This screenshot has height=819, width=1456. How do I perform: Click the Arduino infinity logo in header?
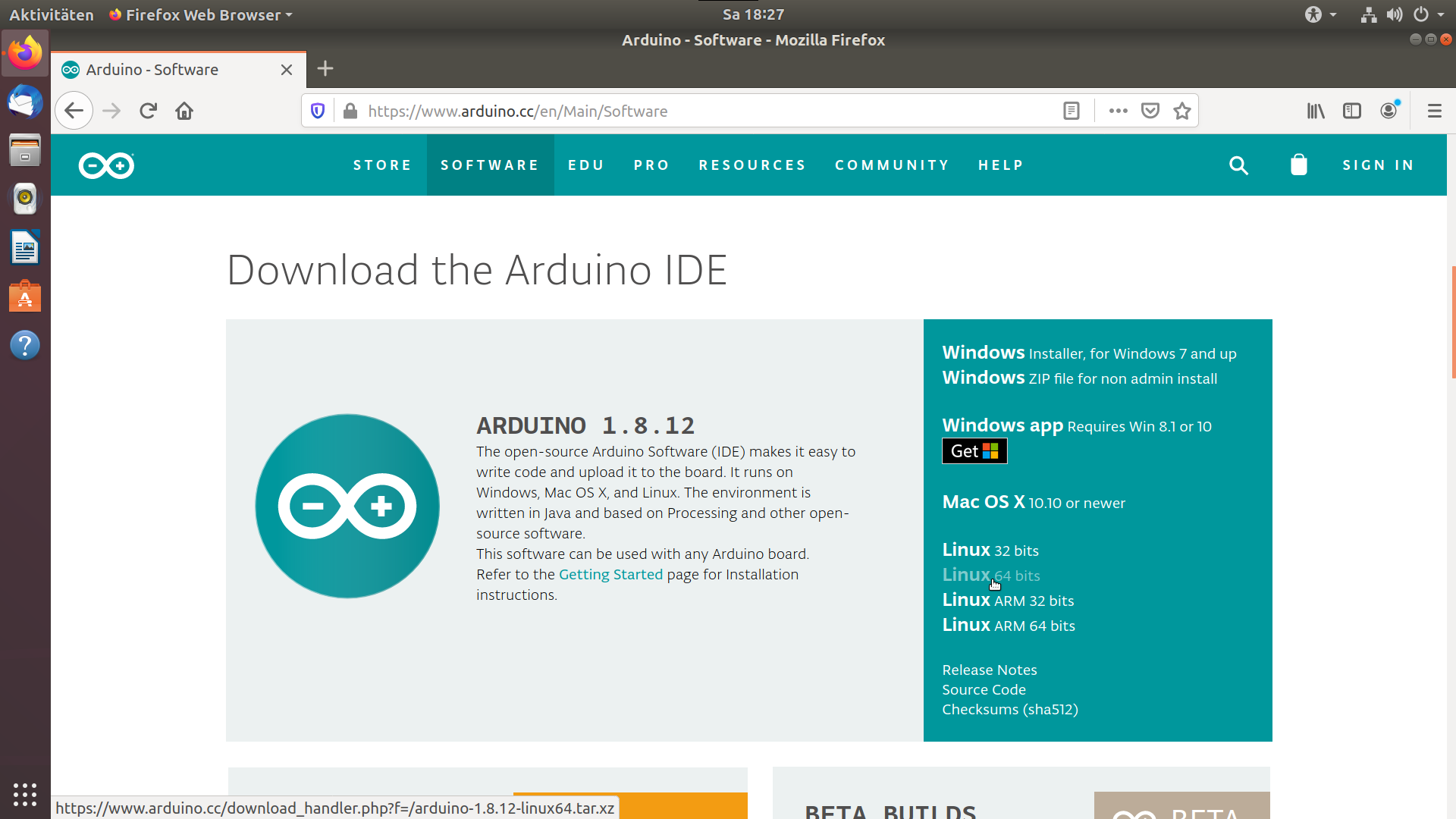point(106,165)
